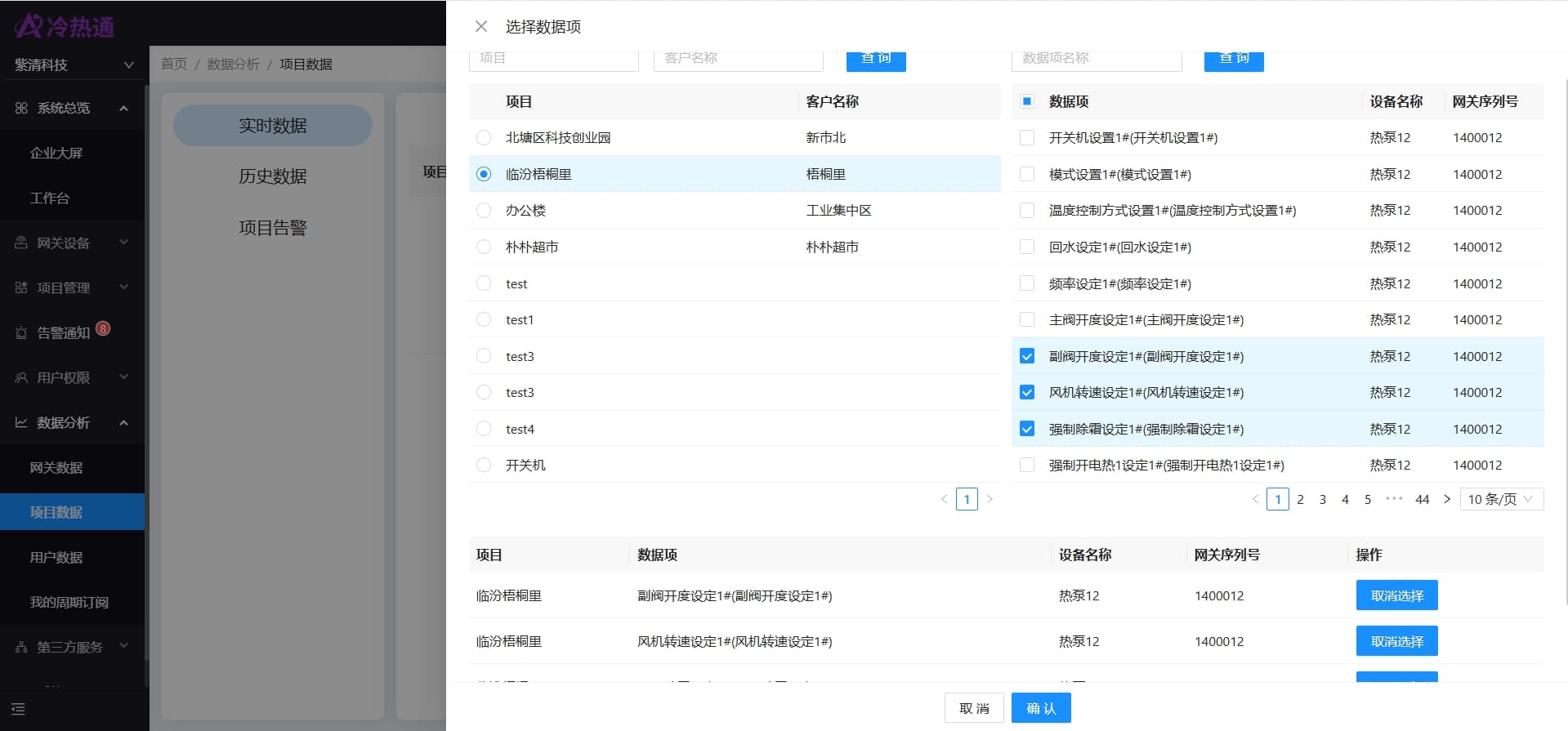
Task: Uncheck 强制除霜设定1# checkbox
Action: [1027, 429]
